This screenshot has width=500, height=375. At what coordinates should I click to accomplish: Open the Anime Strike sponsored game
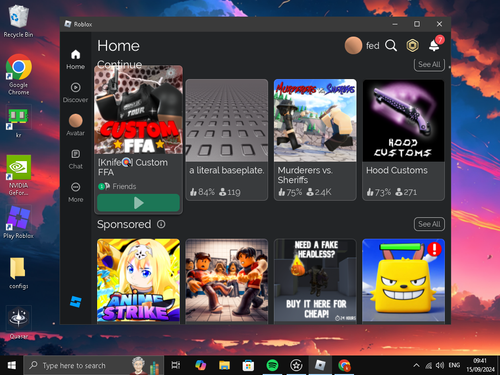click(x=138, y=281)
